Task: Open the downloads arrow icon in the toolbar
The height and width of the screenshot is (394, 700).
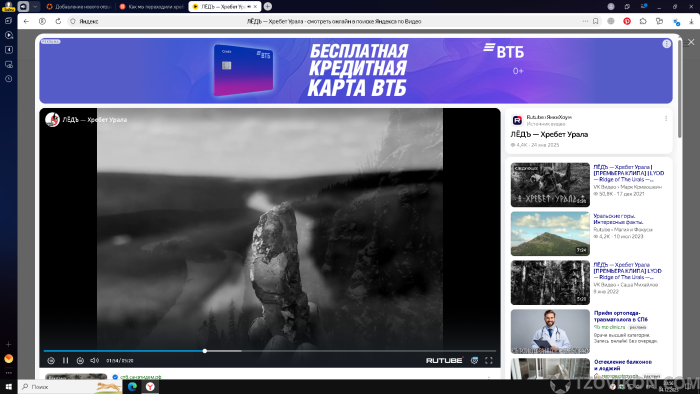Action: 691,21
